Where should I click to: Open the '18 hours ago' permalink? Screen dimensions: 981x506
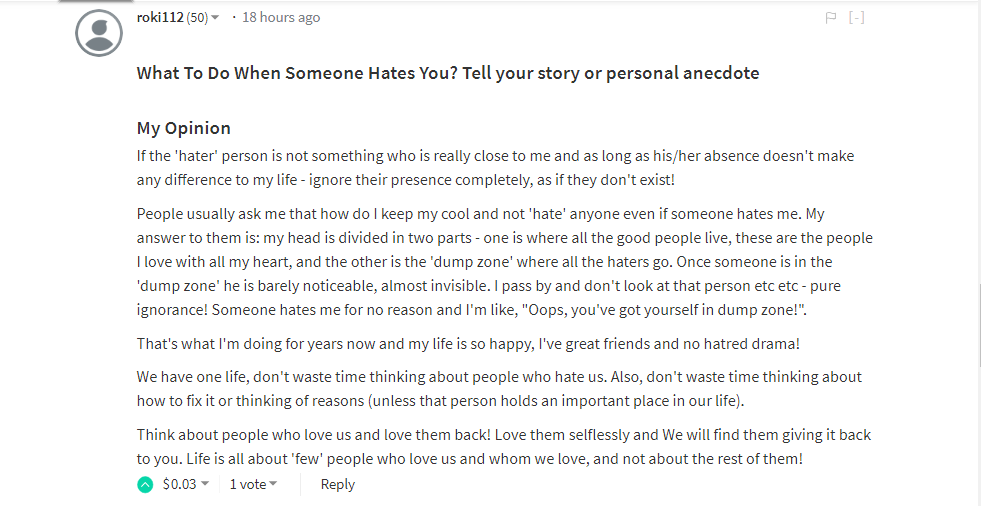coord(281,18)
